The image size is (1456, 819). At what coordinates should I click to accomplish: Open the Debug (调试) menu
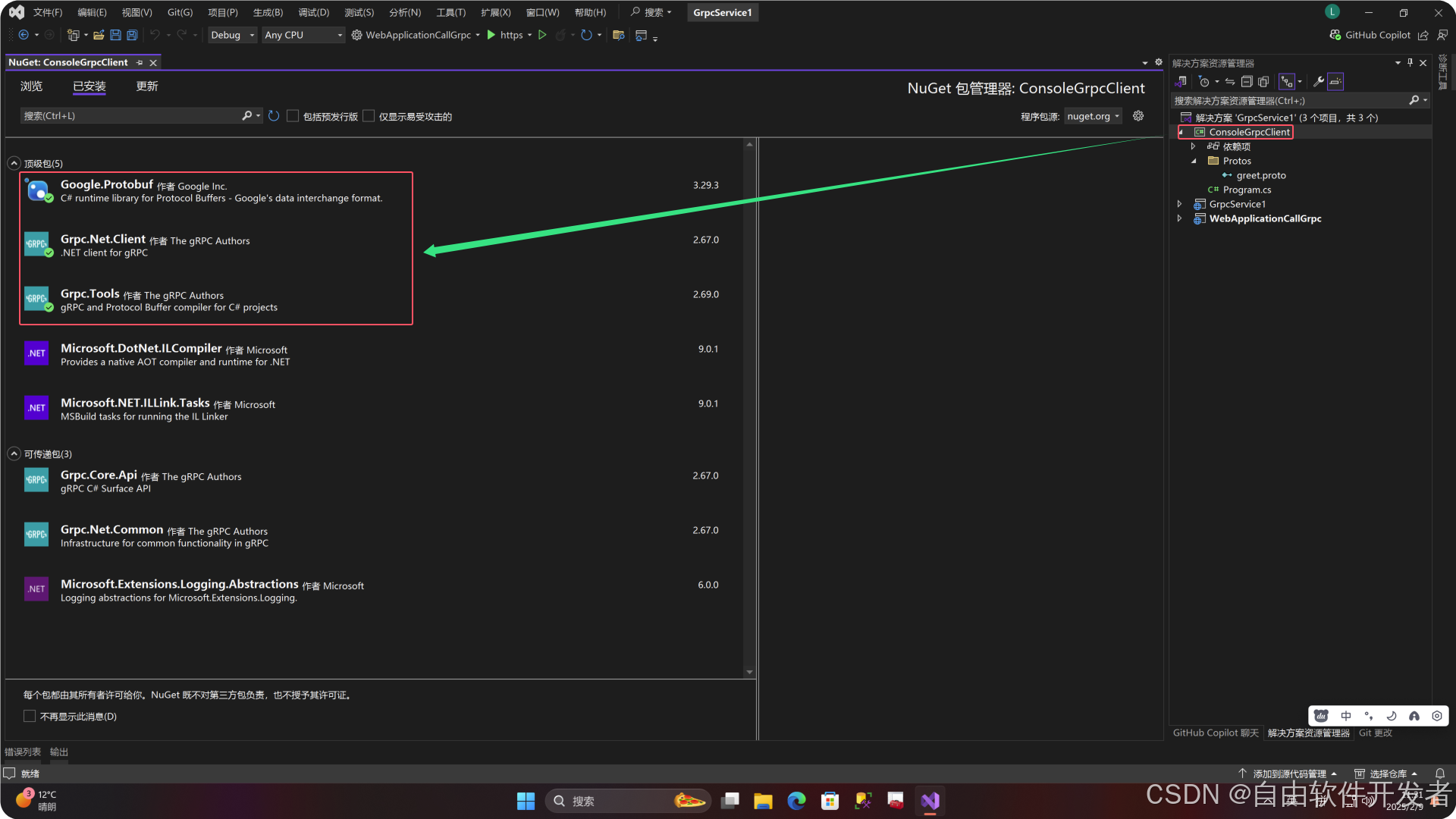click(313, 12)
